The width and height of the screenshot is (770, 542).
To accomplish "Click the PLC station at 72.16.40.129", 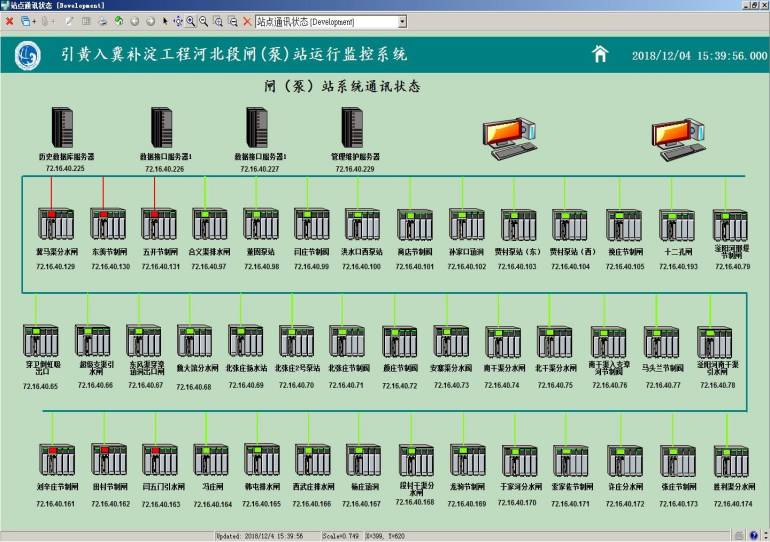I will coord(56,225).
